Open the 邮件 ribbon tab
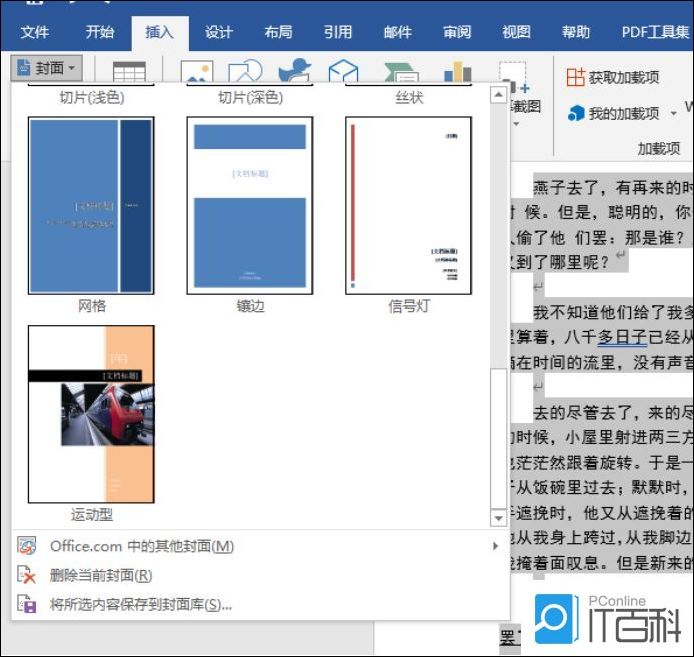 click(x=397, y=32)
